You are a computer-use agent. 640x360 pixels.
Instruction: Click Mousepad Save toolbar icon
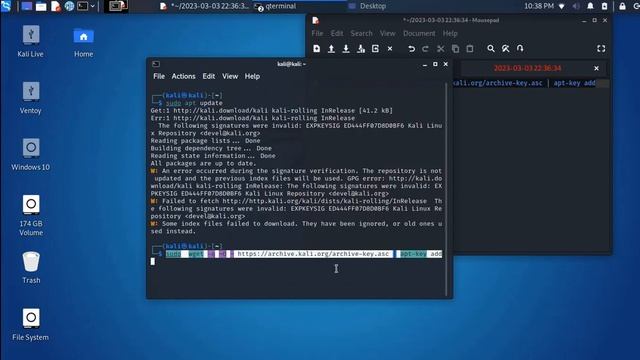point(346,49)
